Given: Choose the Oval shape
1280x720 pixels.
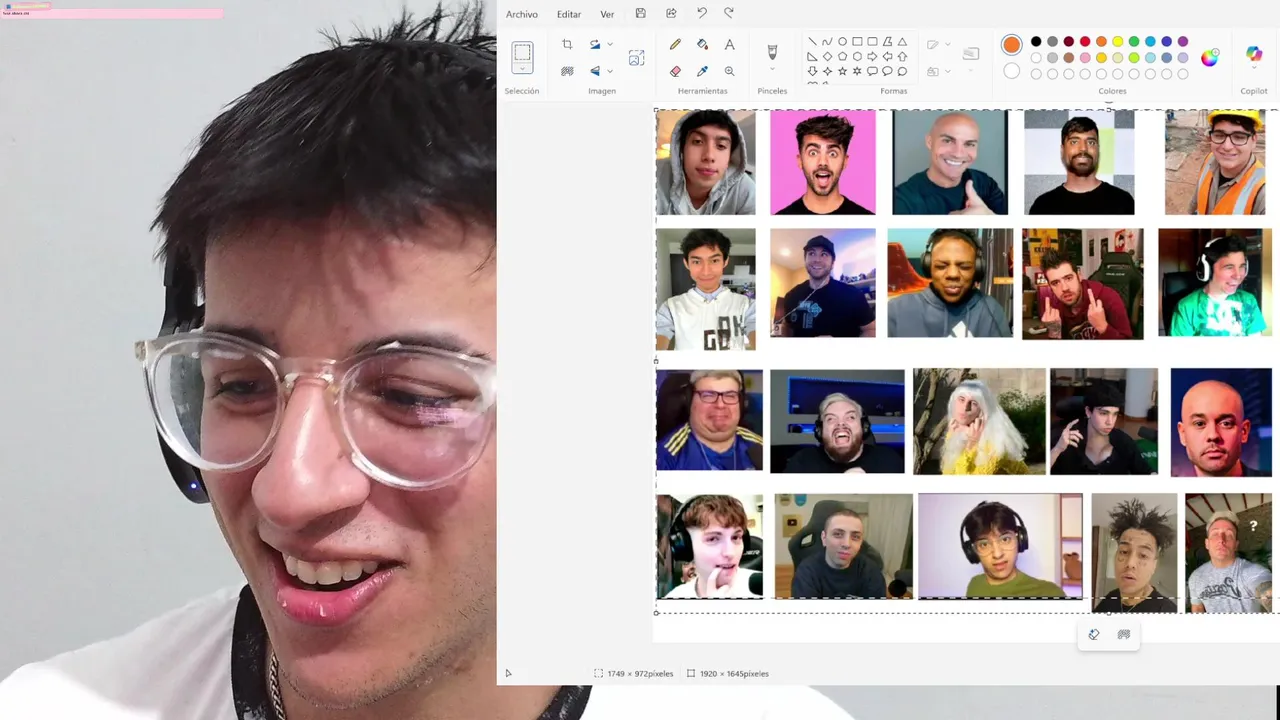Looking at the screenshot, I should 842,42.
